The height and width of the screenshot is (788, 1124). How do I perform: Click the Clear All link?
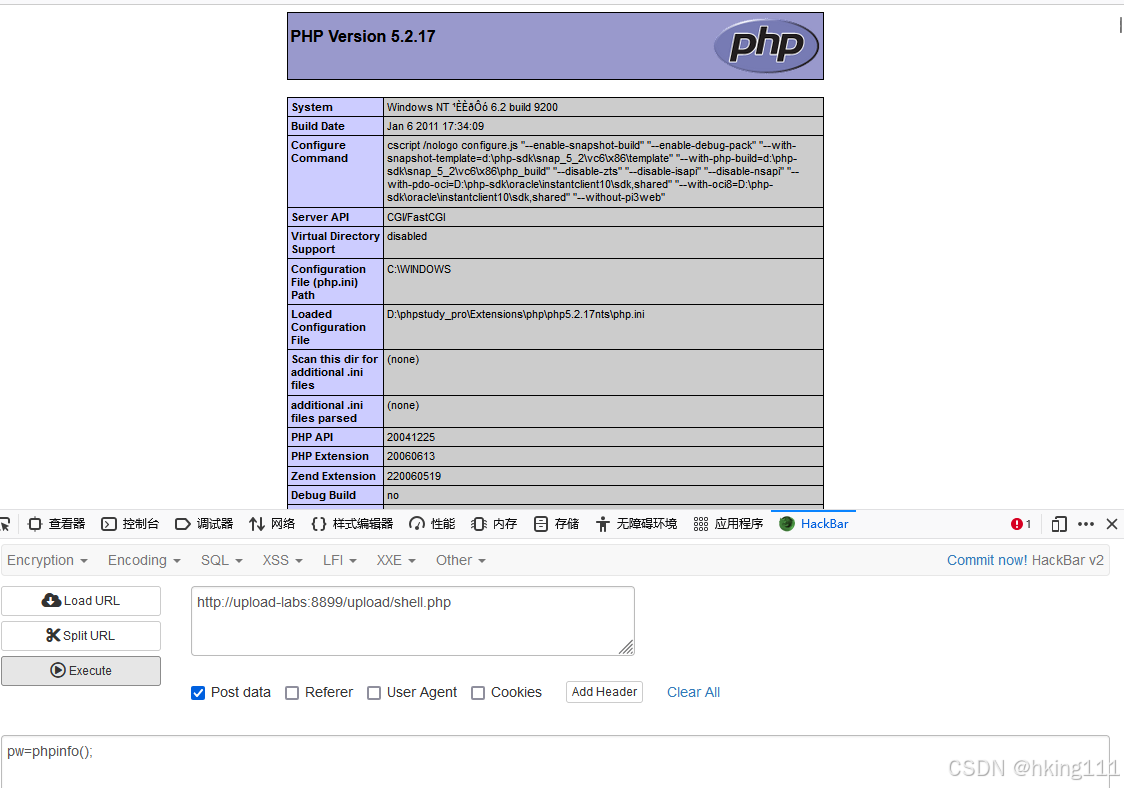pos(693,692)
